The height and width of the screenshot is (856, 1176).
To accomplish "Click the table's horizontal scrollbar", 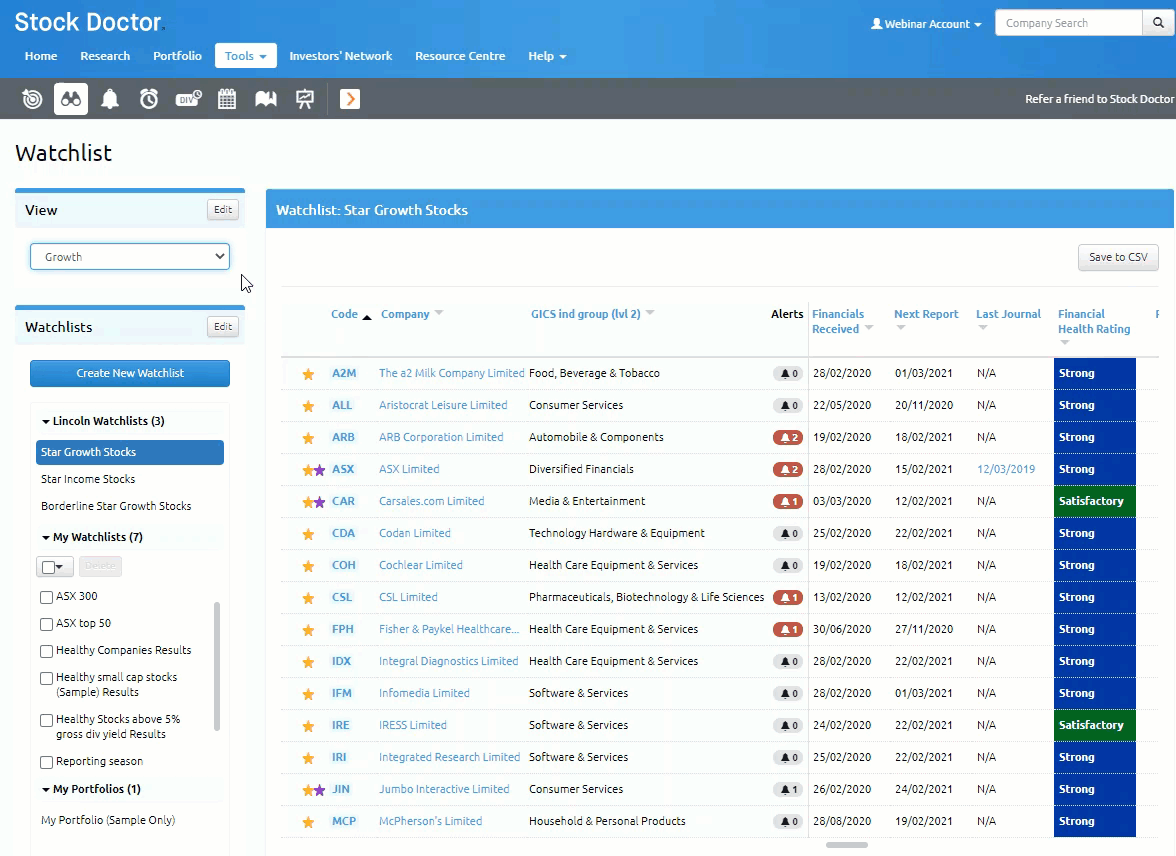I will coord(847,845).
